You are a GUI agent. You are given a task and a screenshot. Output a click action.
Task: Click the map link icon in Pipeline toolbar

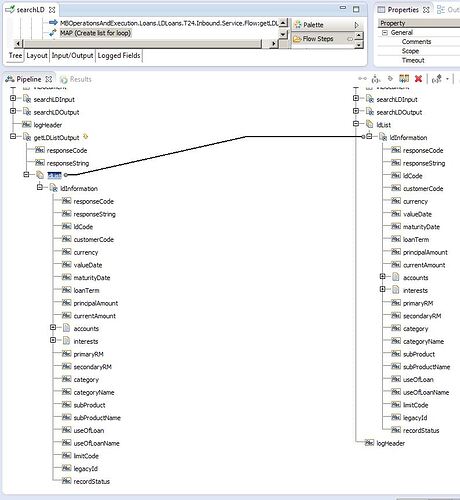pos(362,79)
